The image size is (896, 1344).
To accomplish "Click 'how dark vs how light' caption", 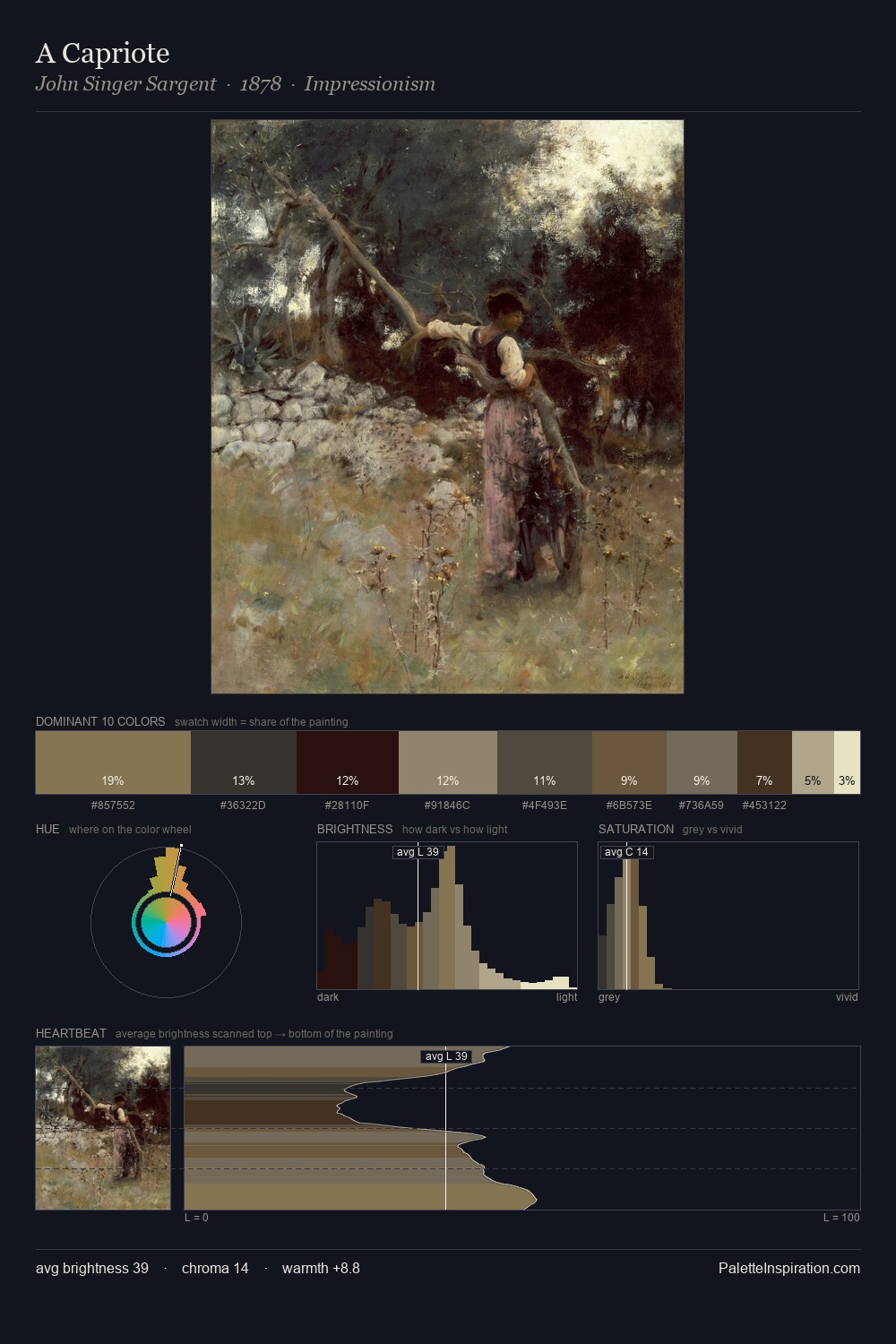I will (454, 830).
